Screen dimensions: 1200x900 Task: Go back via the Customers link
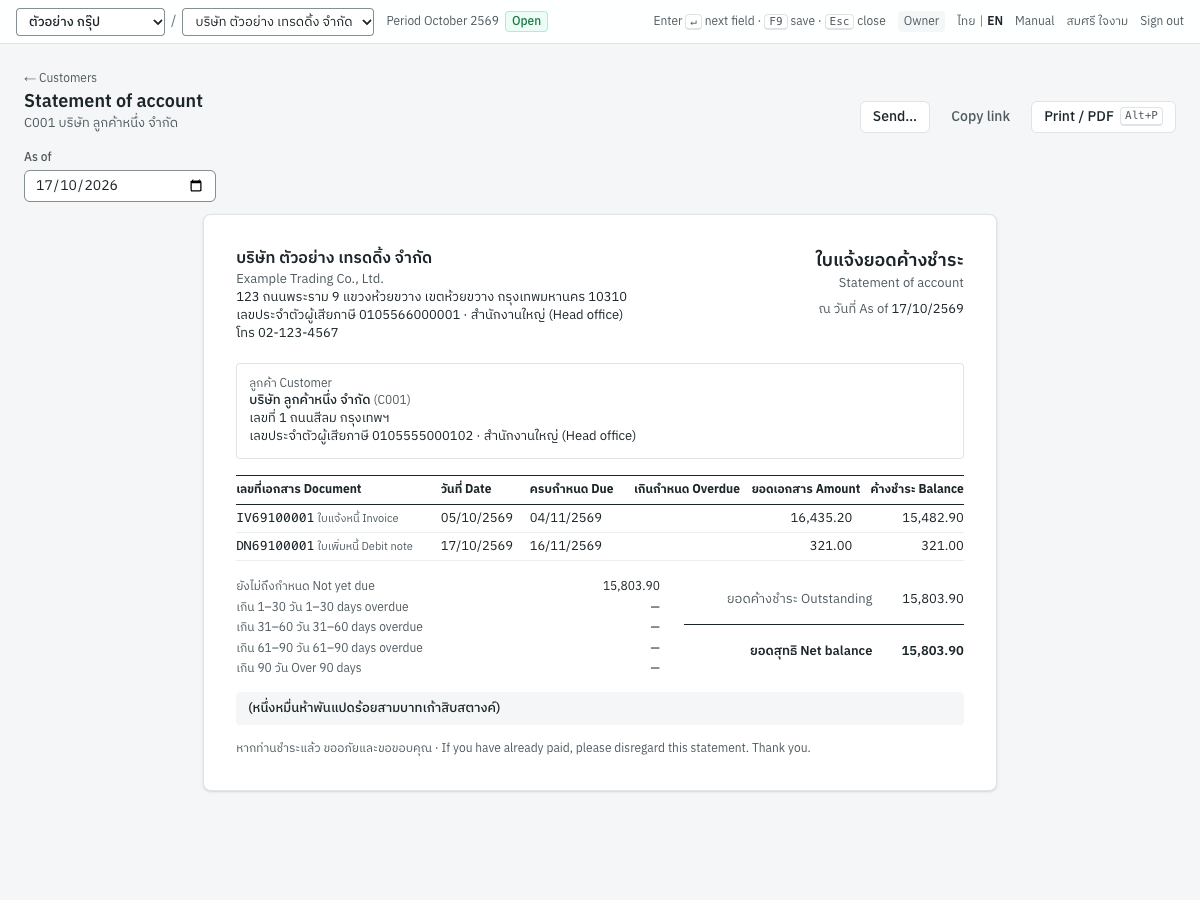(61, 78)
